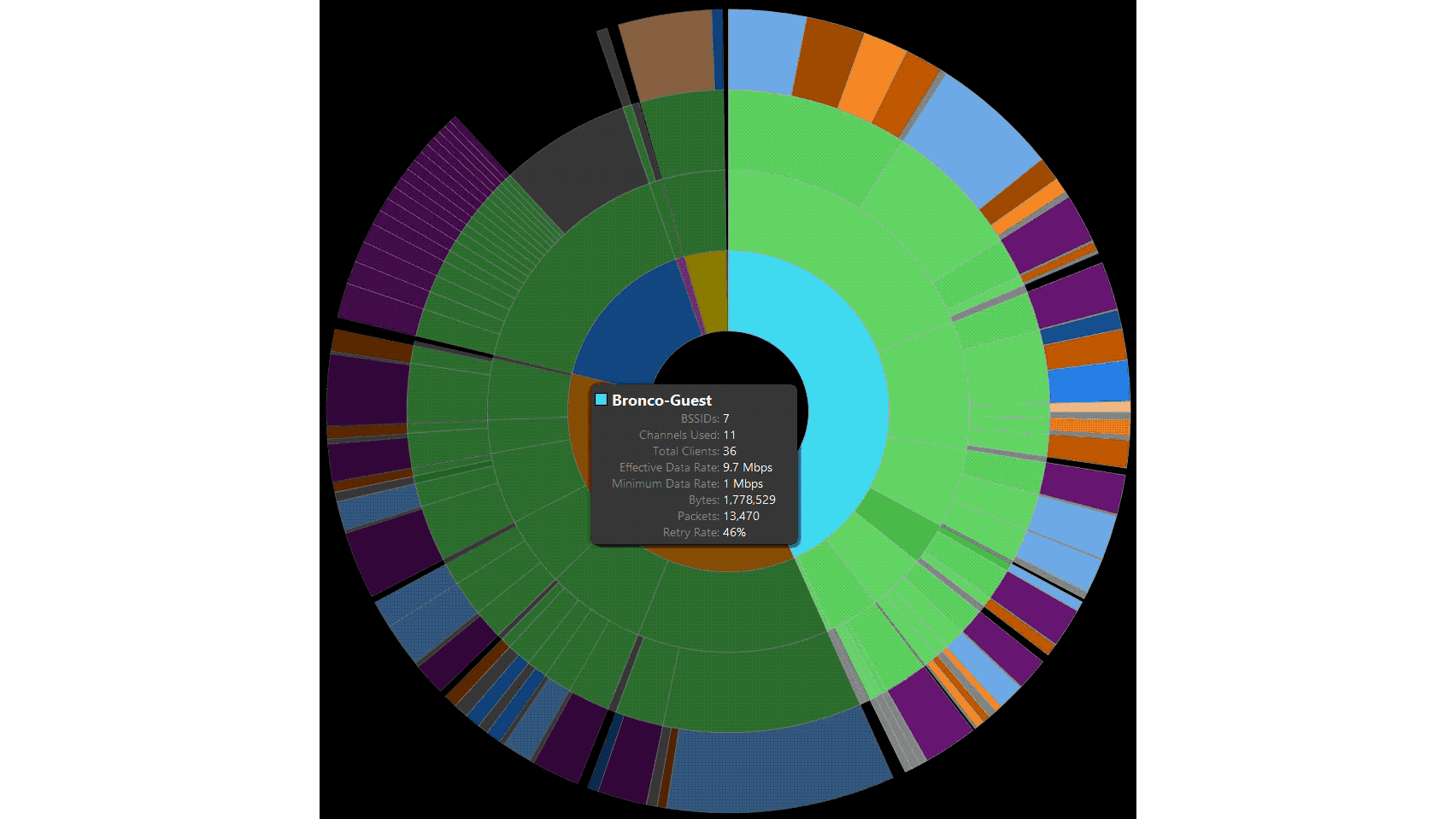Click the bright blue outer segment on right

click(x=1088, y=383)
